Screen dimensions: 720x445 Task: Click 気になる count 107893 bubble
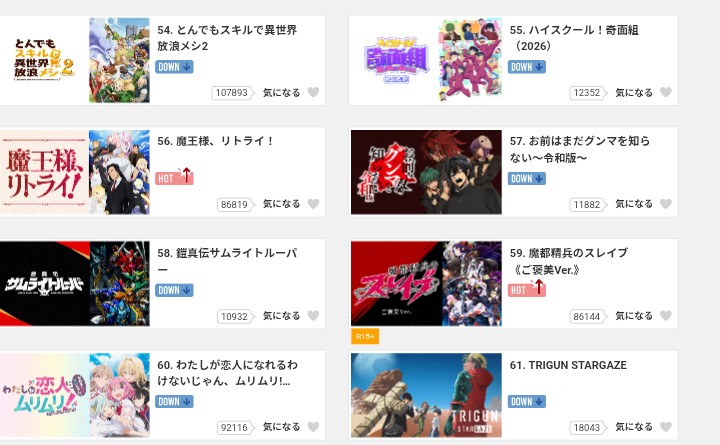coord(232,93)
